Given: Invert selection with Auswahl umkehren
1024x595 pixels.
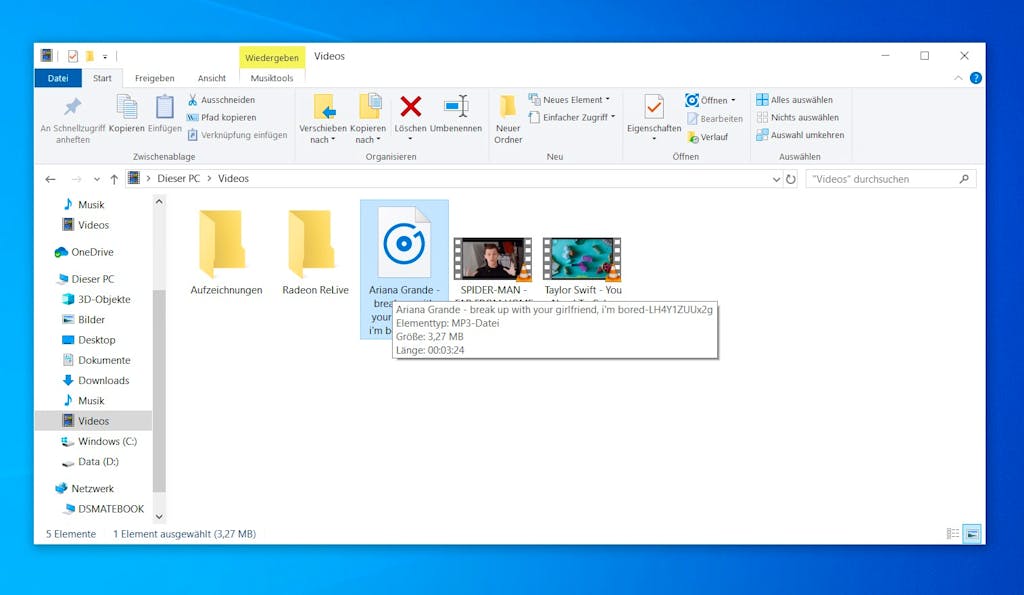Looking at the screenshot, I should pos(800,135).
